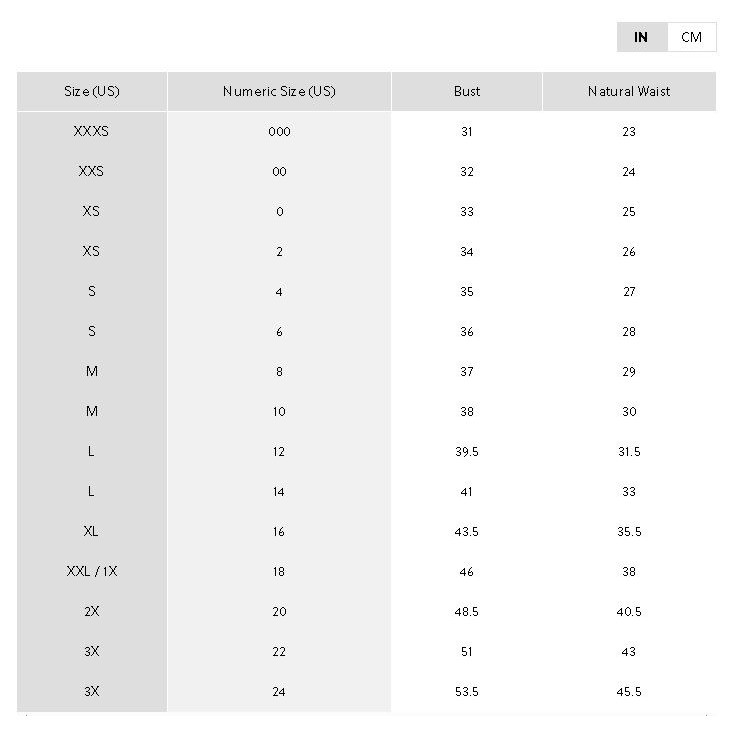Viewport: 734px width, 734px height.
Task: Click the Size (US) column header
Action: pyautogui.click(x=92, y=91)
